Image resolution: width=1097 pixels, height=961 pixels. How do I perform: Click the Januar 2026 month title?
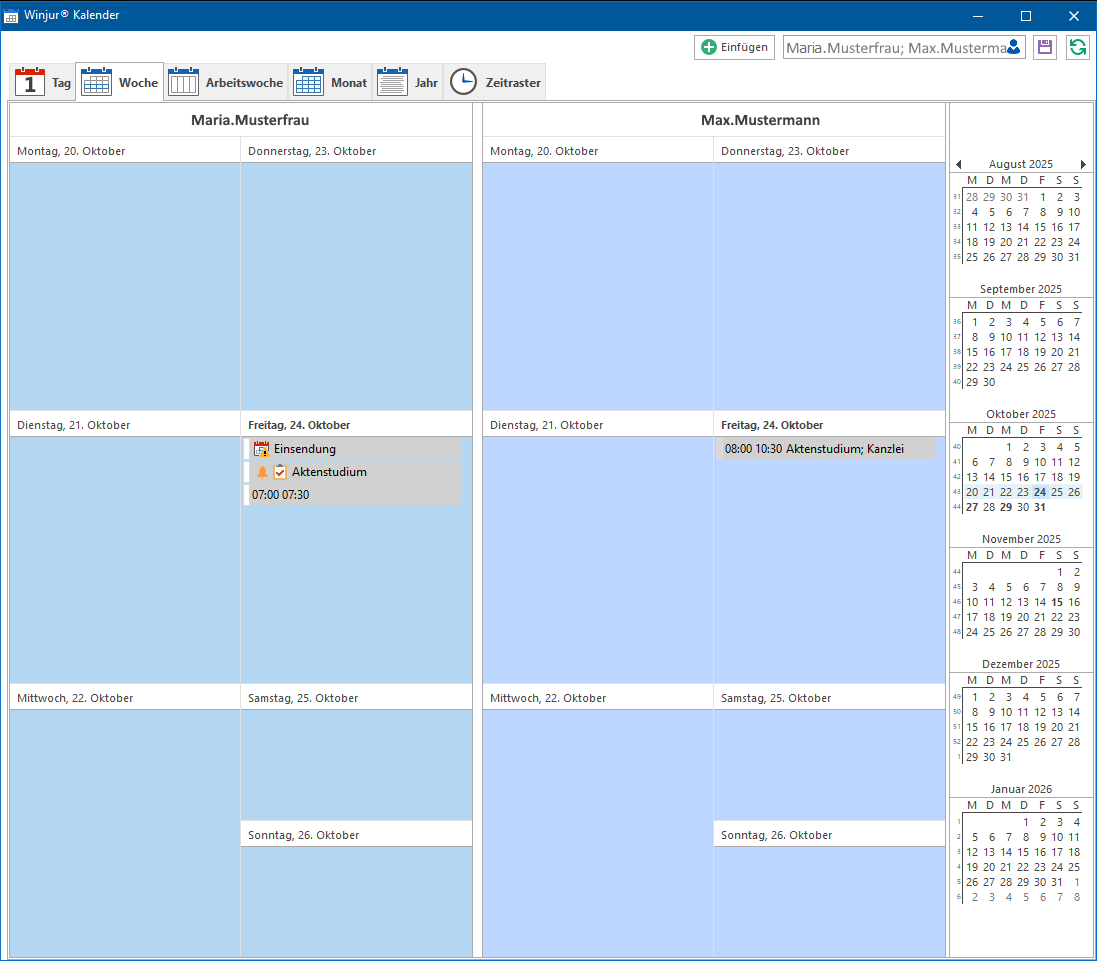[x=1020, y=789]
